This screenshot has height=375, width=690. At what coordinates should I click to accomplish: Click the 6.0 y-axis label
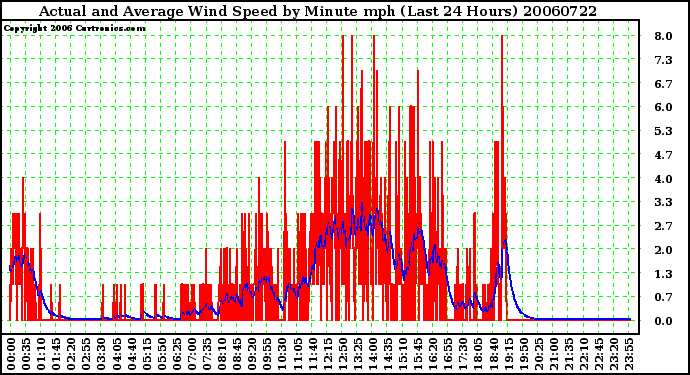pos(663,107)
